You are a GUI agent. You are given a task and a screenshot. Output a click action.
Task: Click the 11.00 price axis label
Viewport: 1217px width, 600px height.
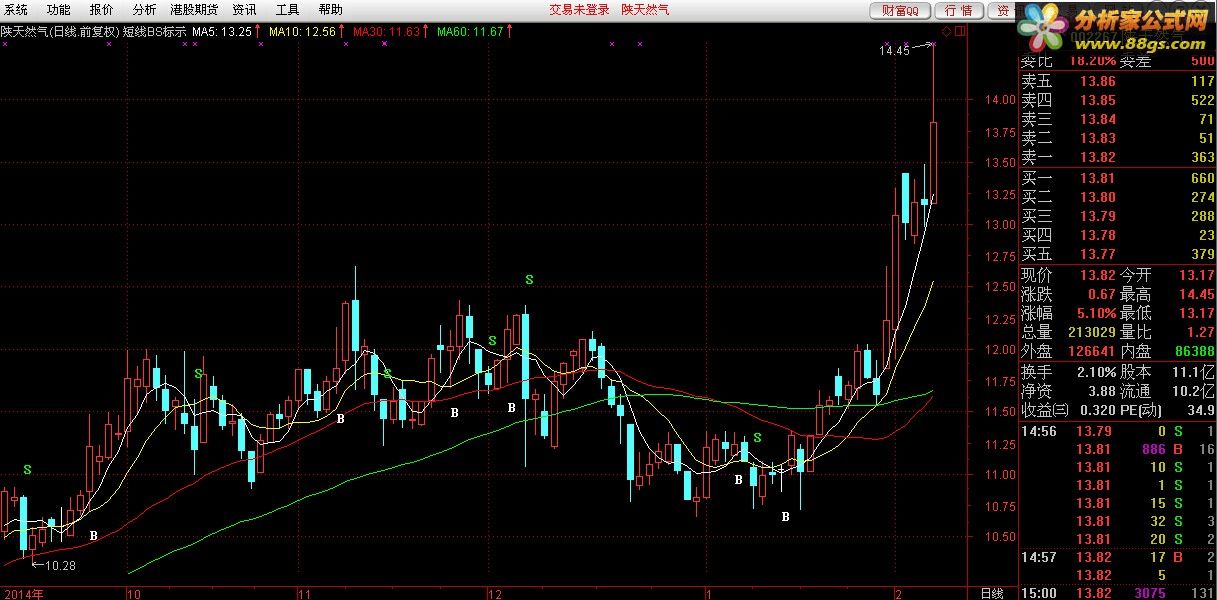pyautogui.click(x=999, y=475)
